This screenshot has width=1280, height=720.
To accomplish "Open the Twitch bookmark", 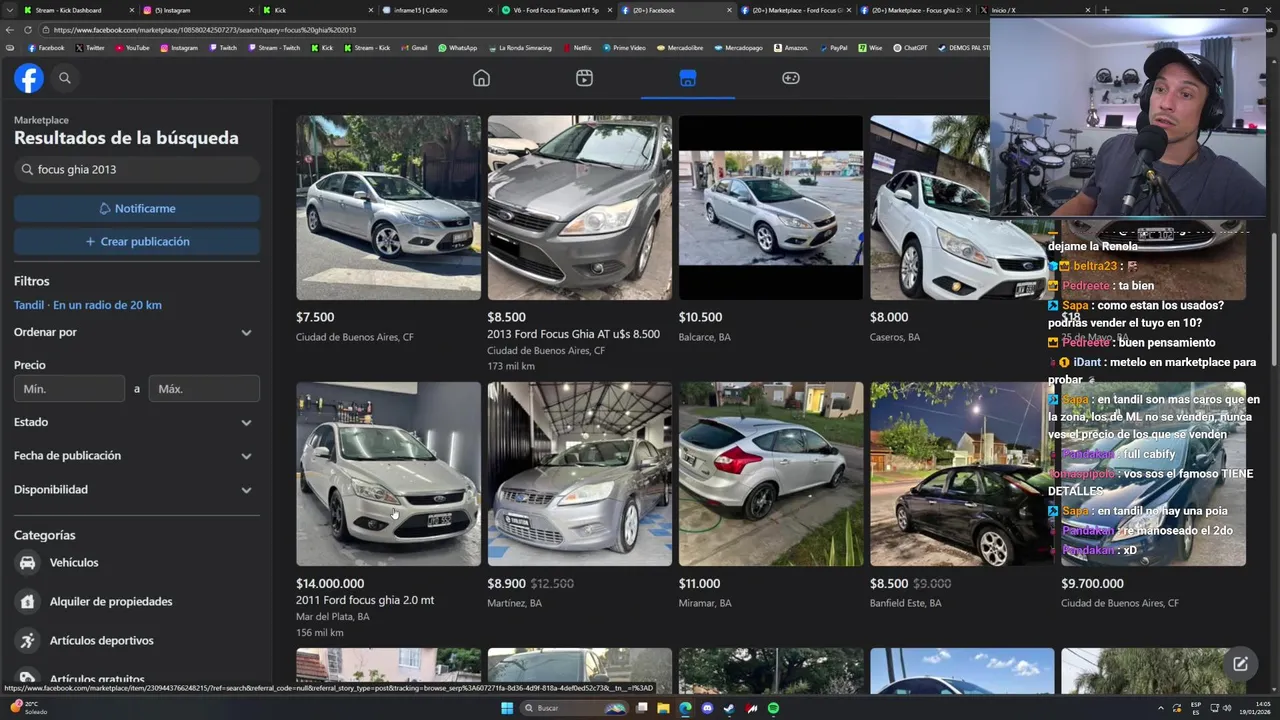I will point(223,48).
